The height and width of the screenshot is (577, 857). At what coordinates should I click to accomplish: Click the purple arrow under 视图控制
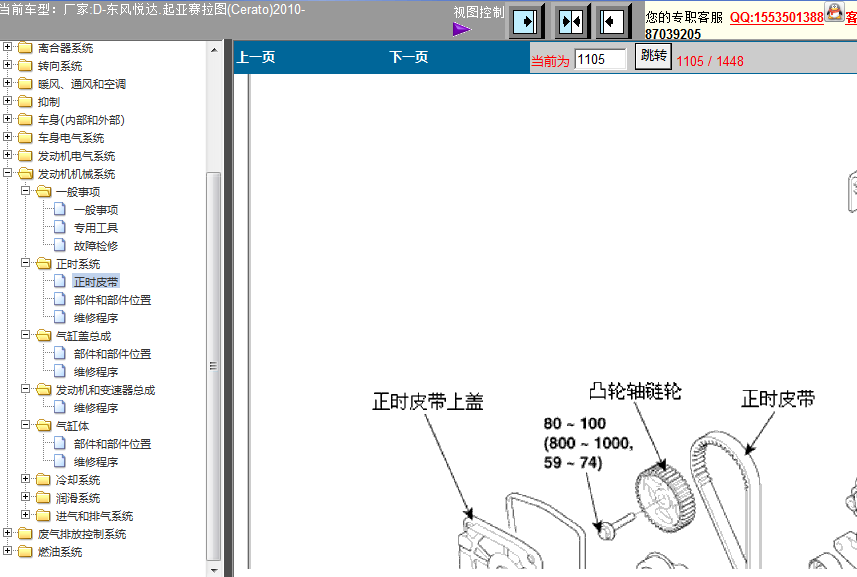tap(461, 29)
